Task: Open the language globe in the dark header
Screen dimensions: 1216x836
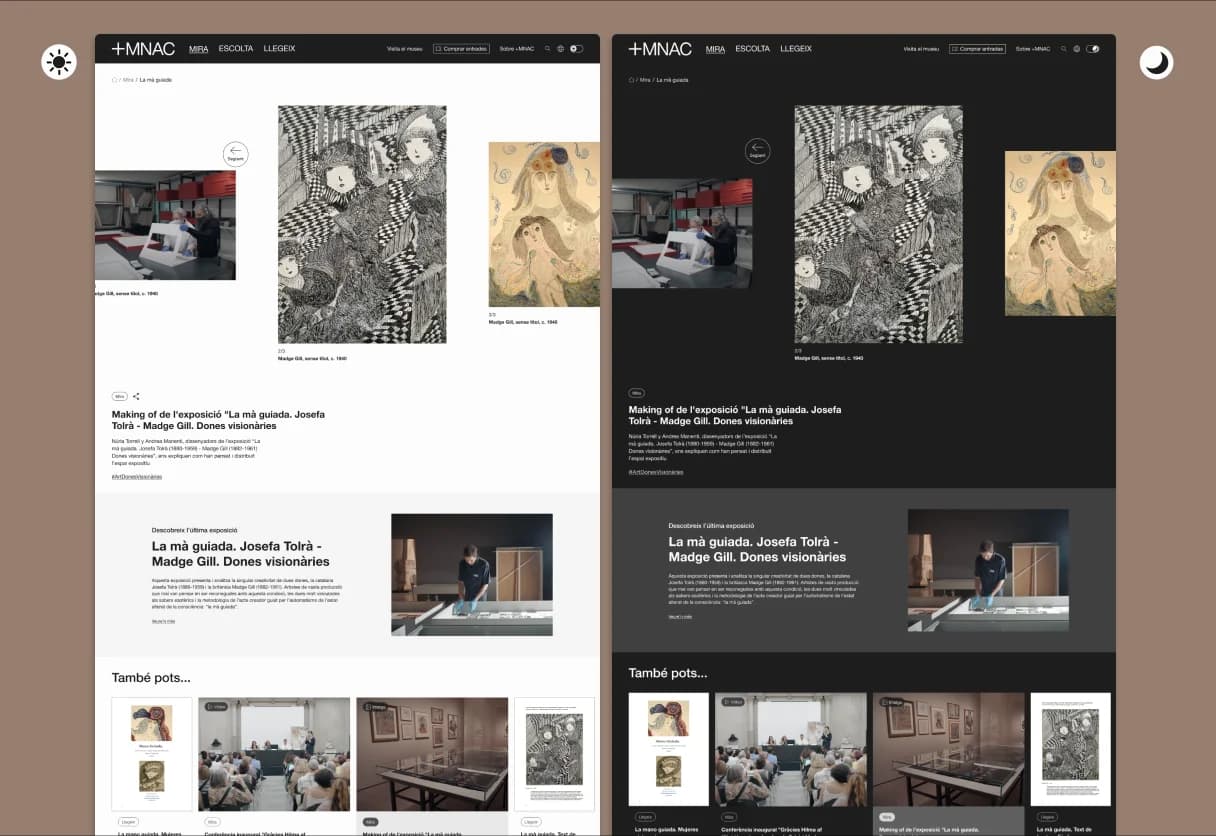Action: pyautogui.click(x=1077, y=49)
